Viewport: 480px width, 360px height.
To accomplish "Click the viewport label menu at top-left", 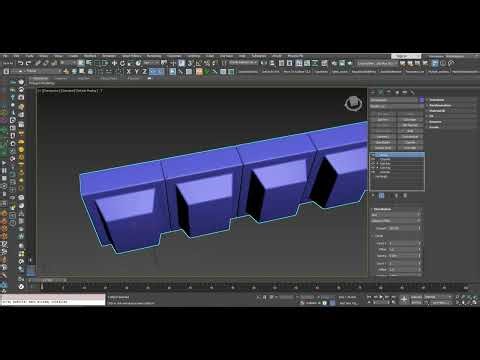I will pyautogui.click(x=70, y=91).
